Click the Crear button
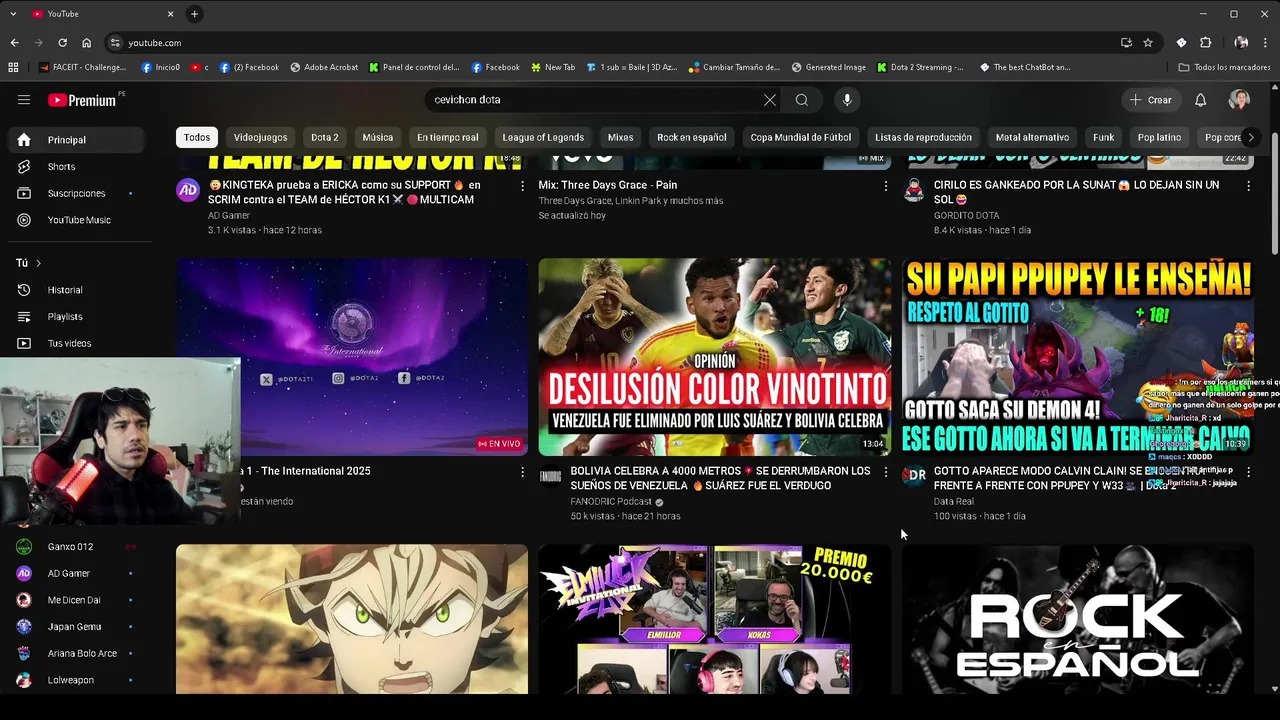1280x720 pixels. pyautogui.click(x=1151, y=100)
